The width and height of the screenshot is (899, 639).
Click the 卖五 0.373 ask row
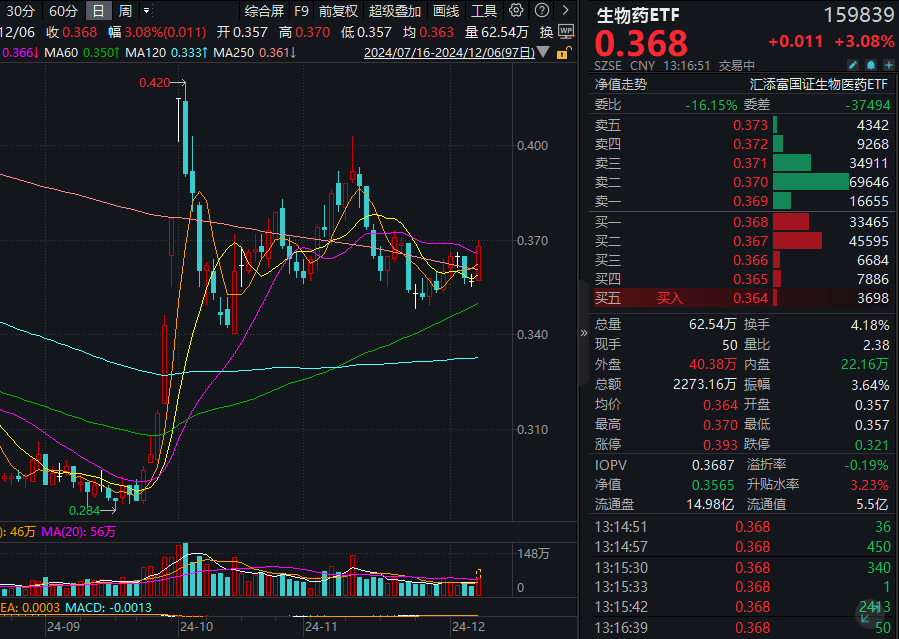pos(741,125)
